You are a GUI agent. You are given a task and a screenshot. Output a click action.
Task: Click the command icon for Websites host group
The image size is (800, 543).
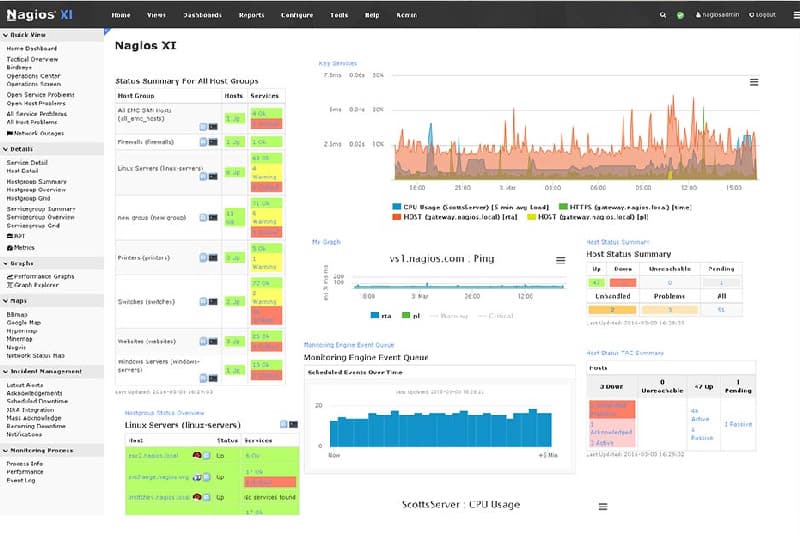213,341
